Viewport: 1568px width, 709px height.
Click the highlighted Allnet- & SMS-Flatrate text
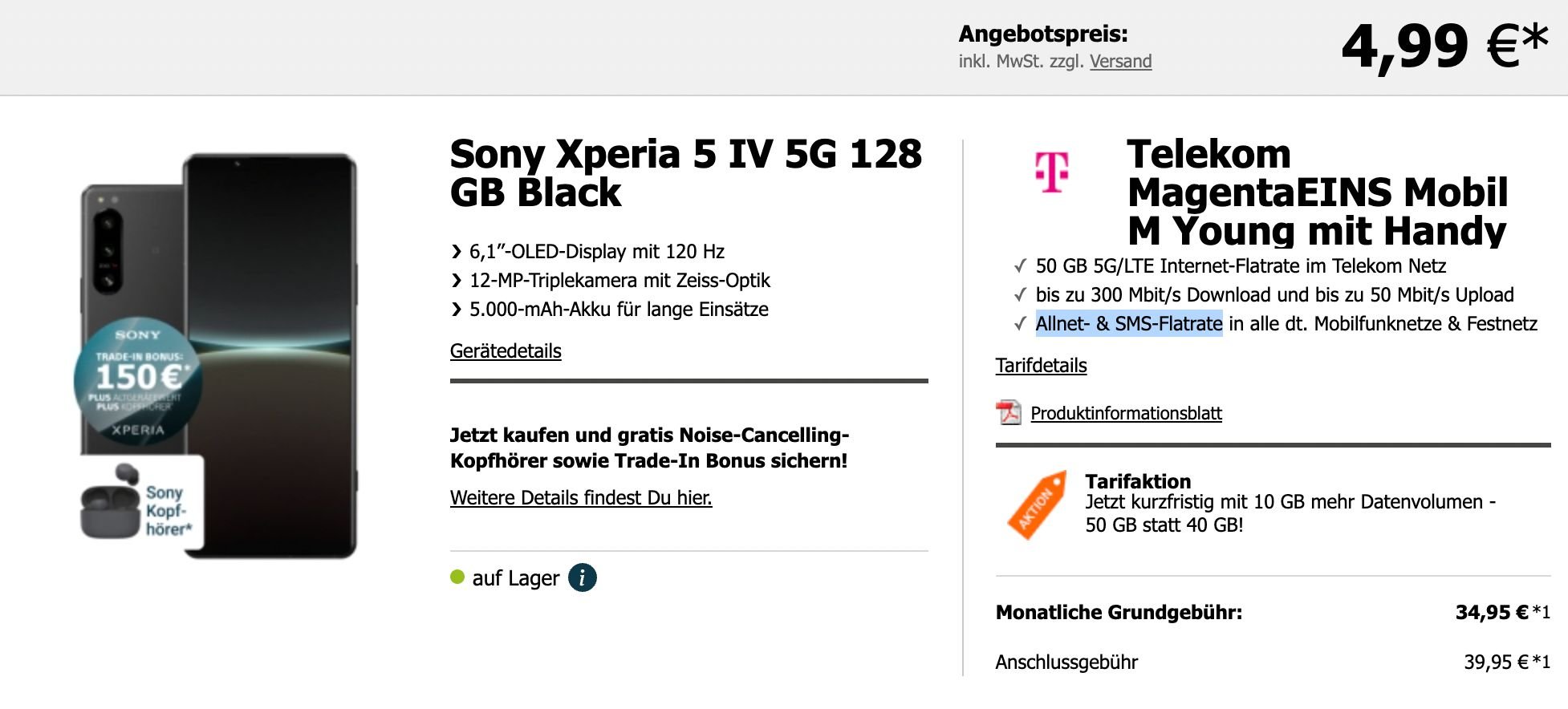(1129, 323)
